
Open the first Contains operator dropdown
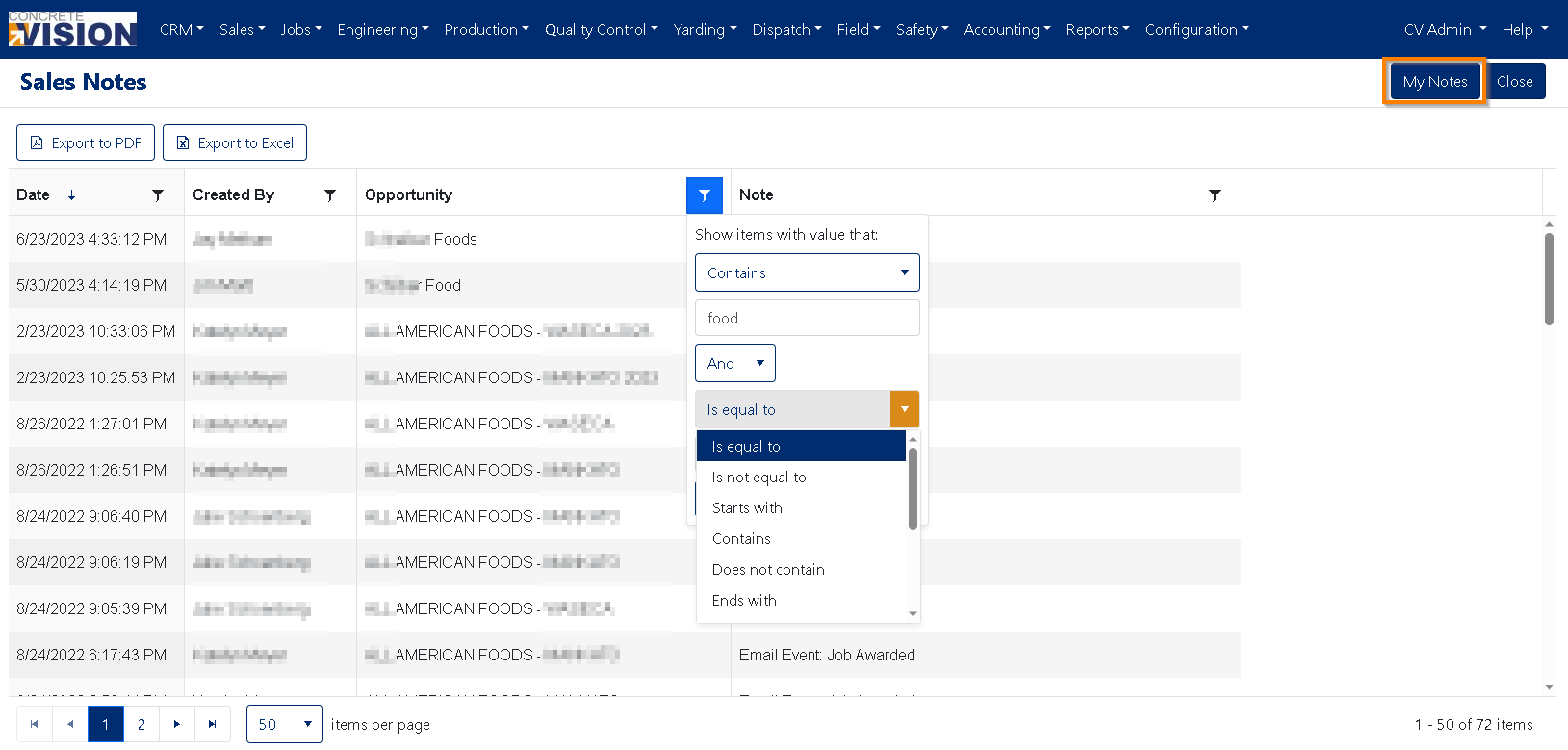click(808, 272)
